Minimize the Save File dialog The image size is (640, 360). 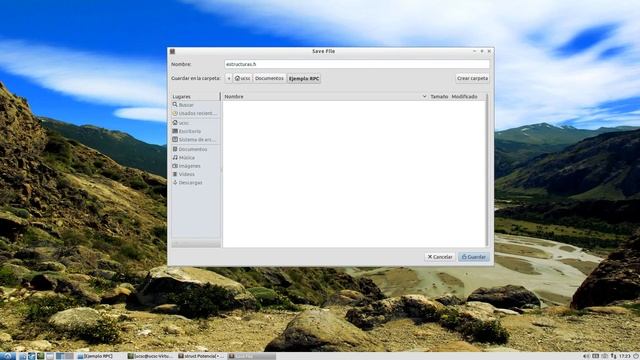point(474,51)
